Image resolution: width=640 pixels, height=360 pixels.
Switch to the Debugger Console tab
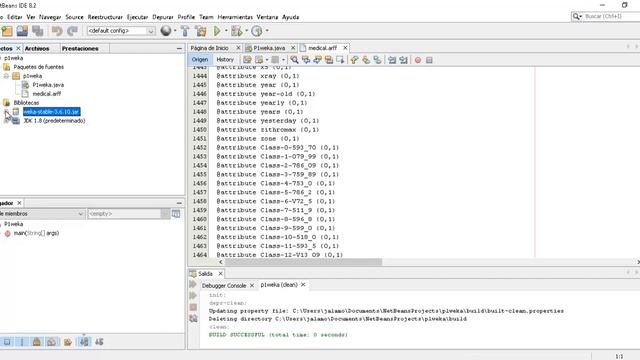tap(224, 286)
